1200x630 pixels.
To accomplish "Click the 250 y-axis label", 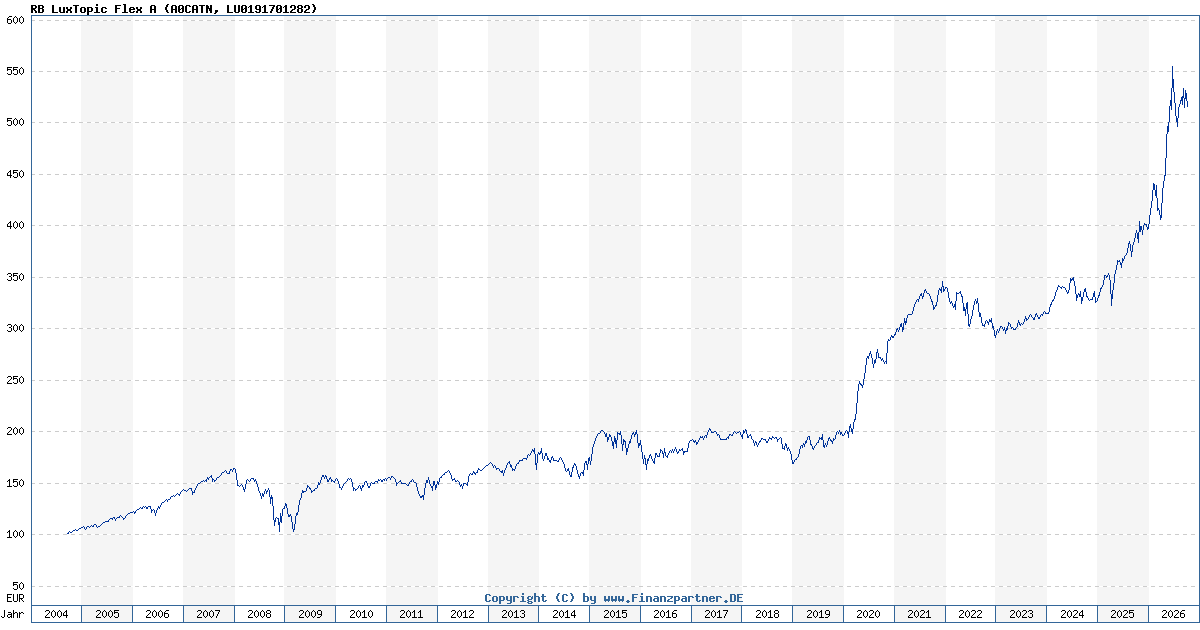I will [x=15, y=380].
